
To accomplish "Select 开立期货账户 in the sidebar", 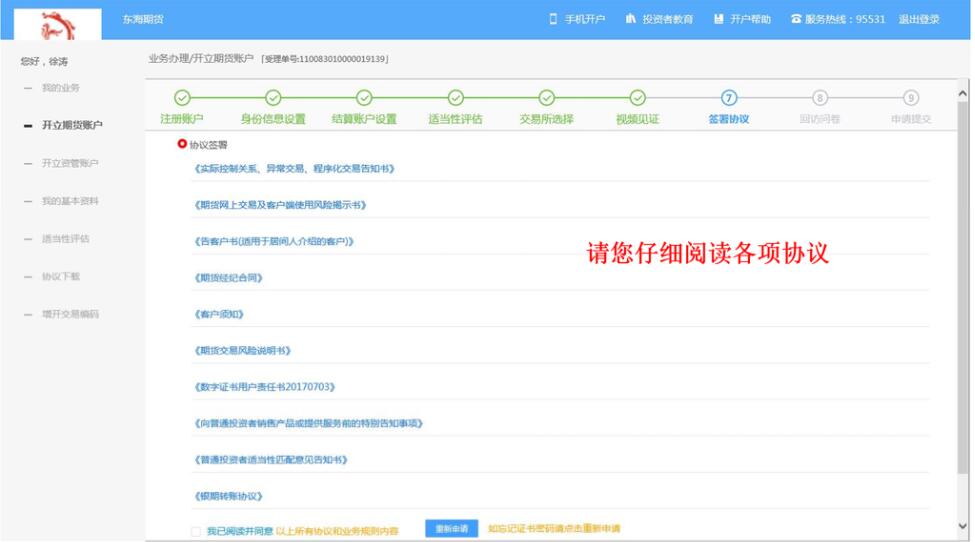I will pyautogui.click(x=71, y=126).
